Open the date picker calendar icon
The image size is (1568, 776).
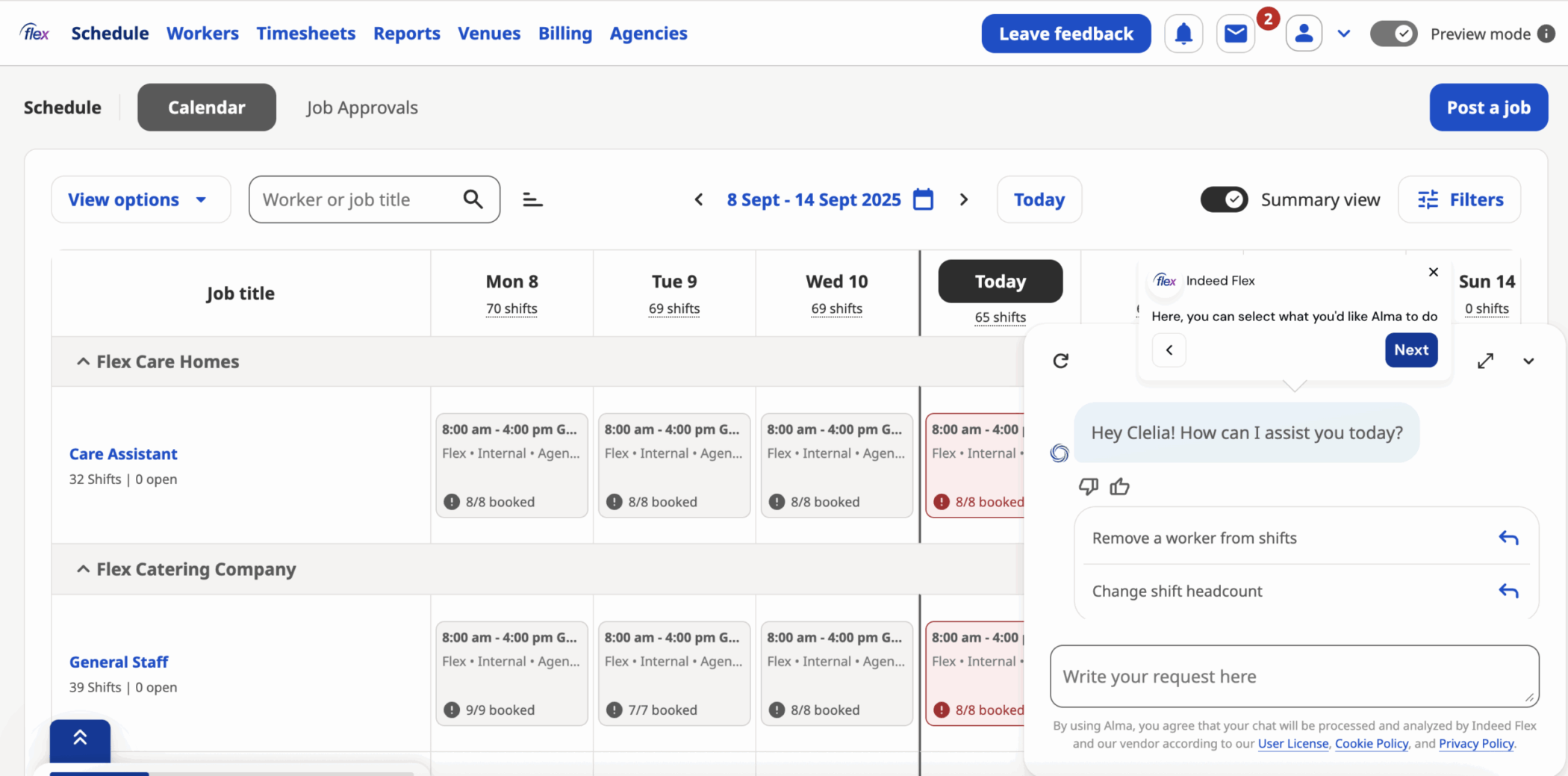[924, 199]
